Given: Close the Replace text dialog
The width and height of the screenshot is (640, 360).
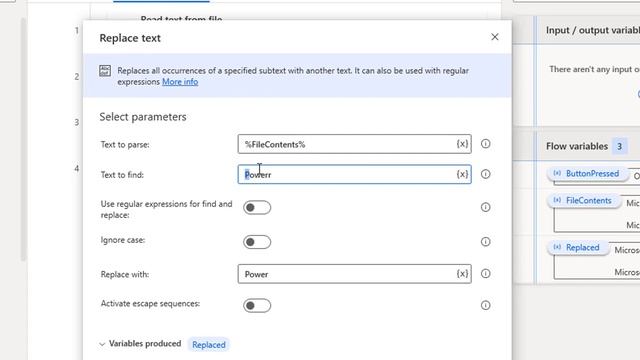Looking at the screenshot, I should point(495,37).
